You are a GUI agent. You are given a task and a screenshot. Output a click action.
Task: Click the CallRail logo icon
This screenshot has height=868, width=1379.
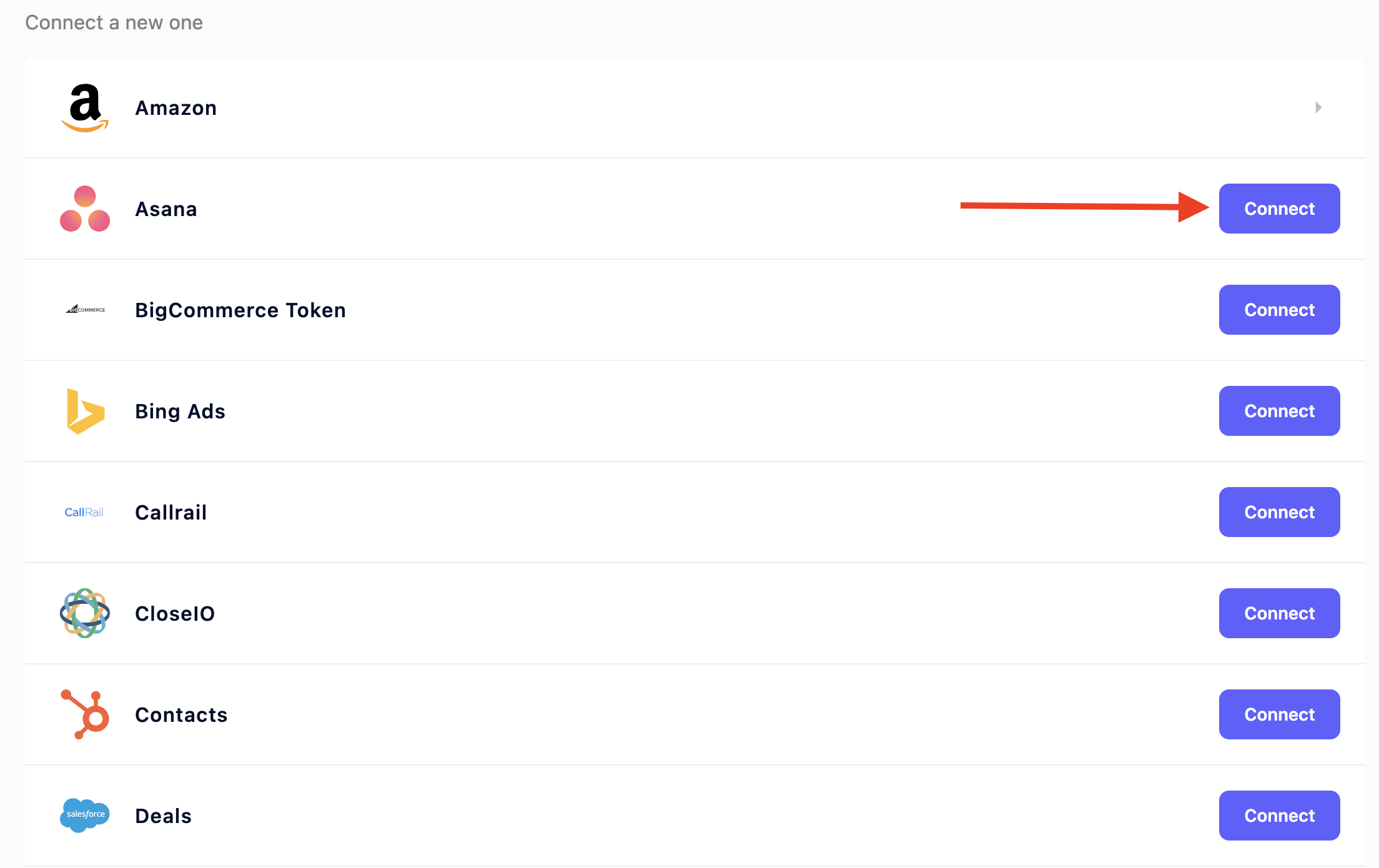coord(84,512)
